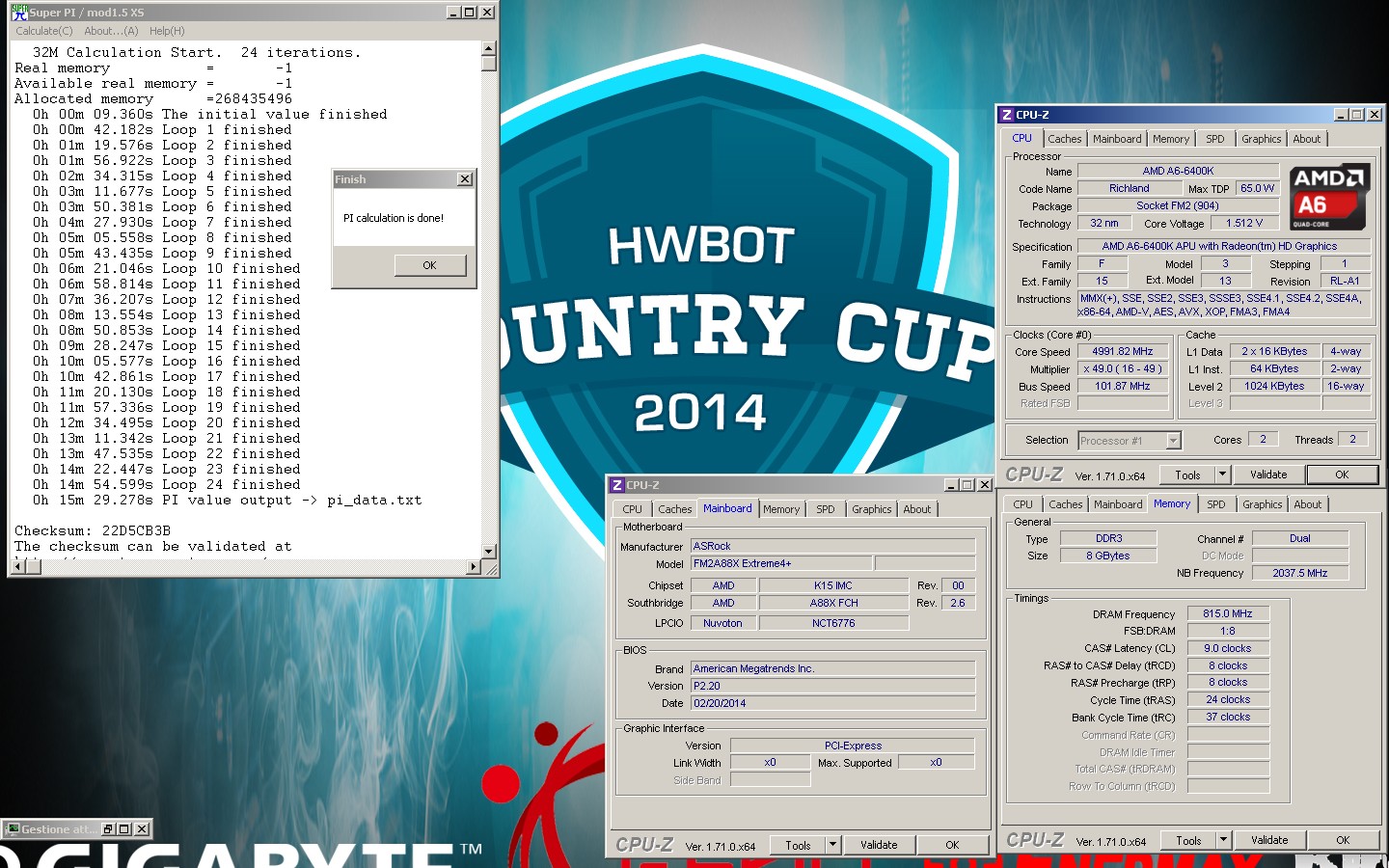The image size is (1389, 868).
Task: Click the ASRock manufacturer field
Action: pos(832,546)
